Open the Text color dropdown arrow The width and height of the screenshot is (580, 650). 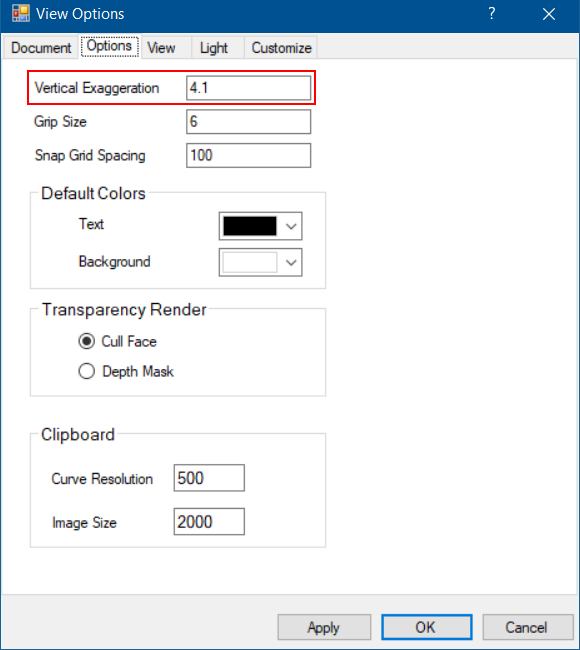point(291,226)
